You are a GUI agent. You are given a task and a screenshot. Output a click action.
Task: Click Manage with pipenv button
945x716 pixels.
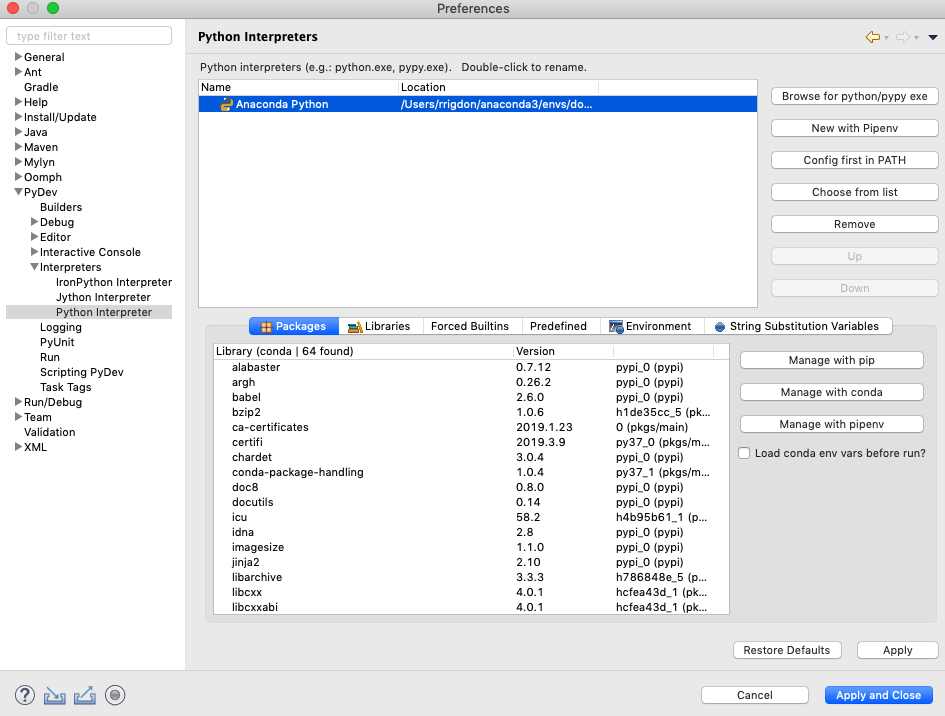pos(832,424)
